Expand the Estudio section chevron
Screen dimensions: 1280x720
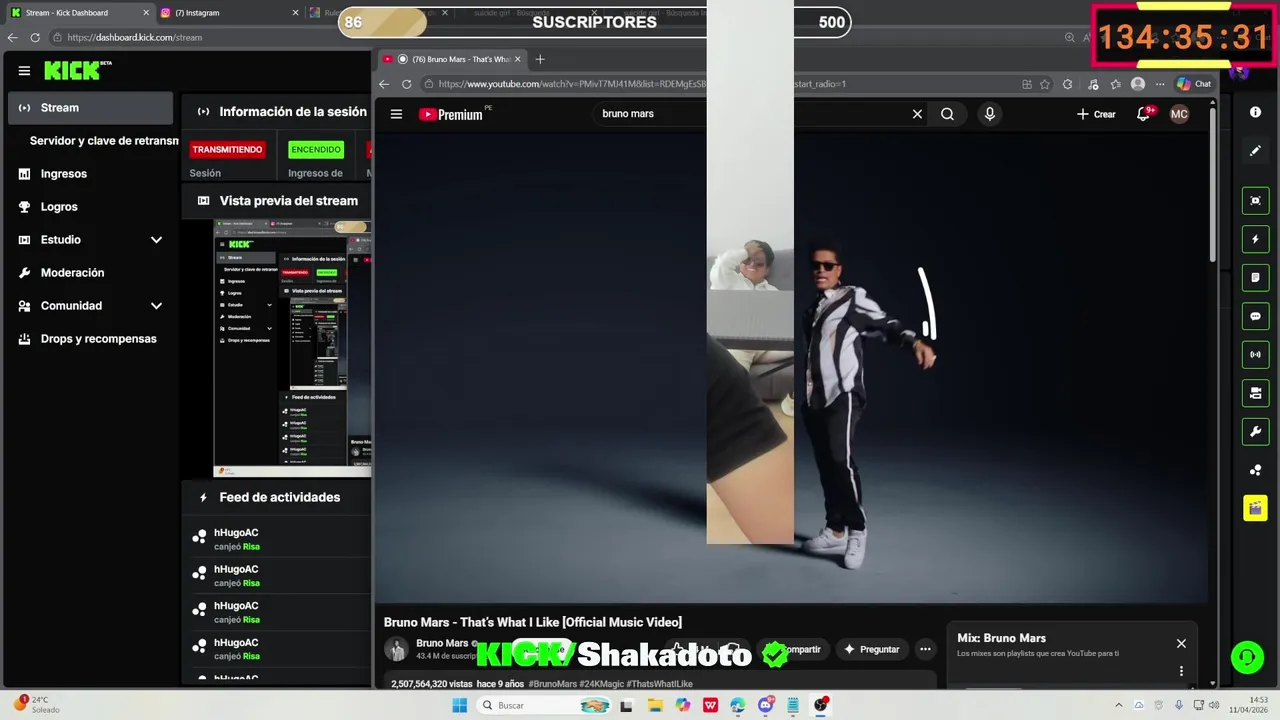tap(156, 240)
